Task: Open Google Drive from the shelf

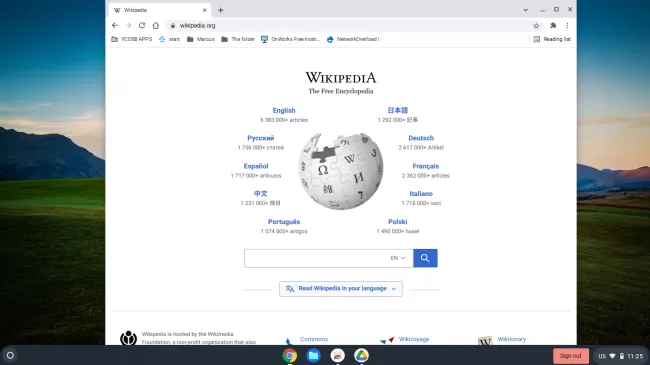Action: (x=361, y=355)
